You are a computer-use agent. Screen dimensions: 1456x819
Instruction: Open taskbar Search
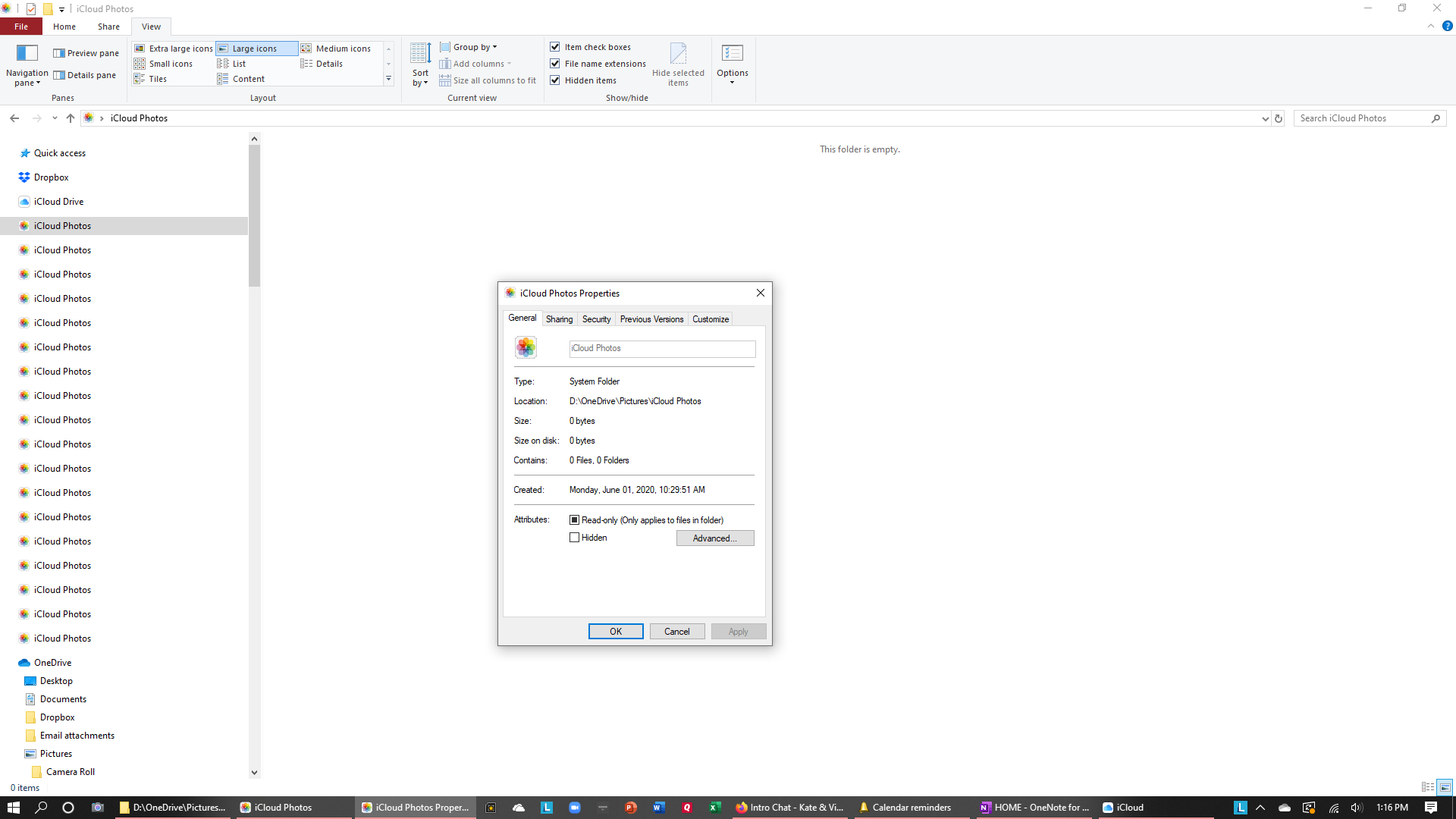tap(41, 808)
